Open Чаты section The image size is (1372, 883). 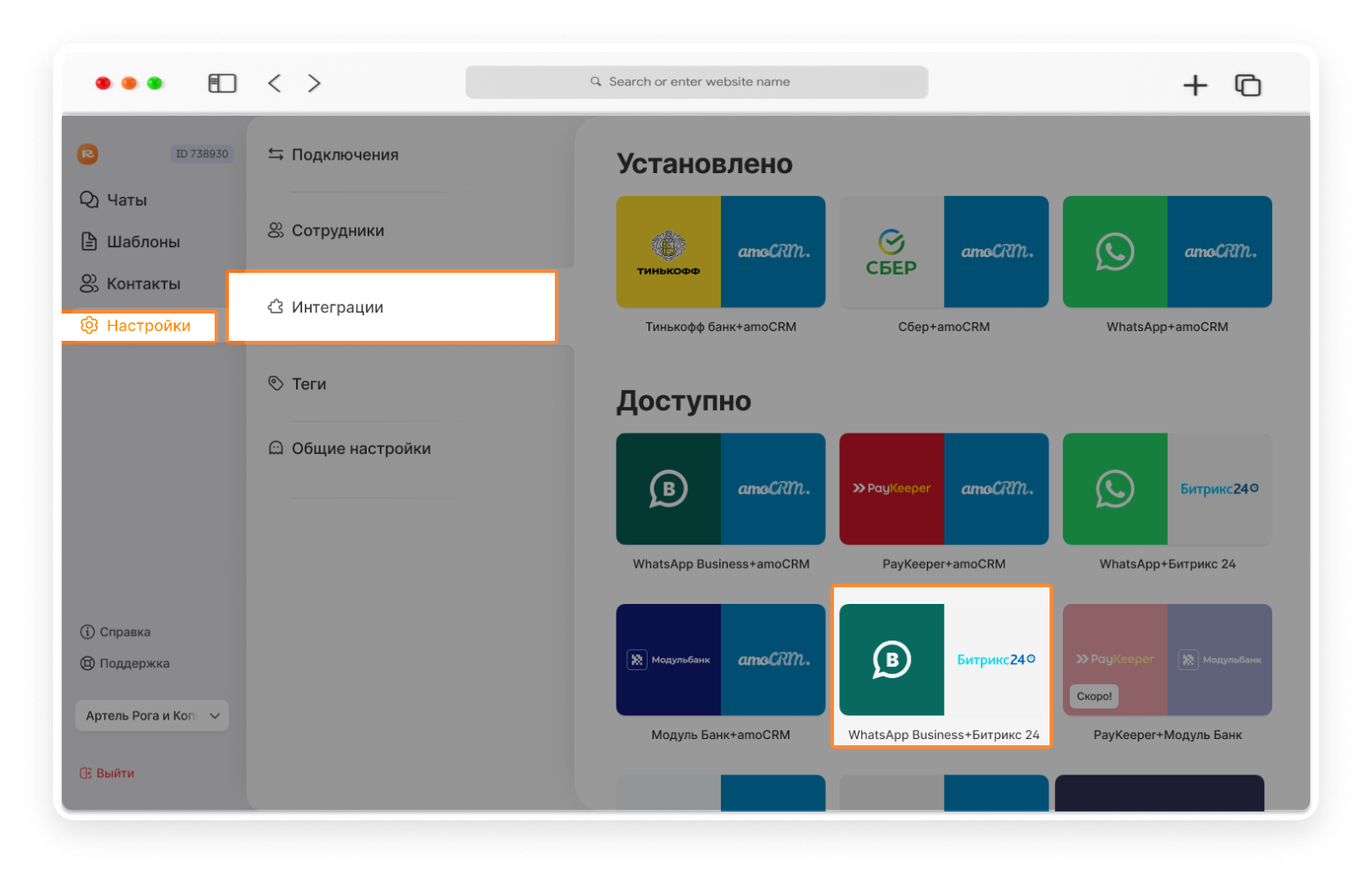point(113,200)
